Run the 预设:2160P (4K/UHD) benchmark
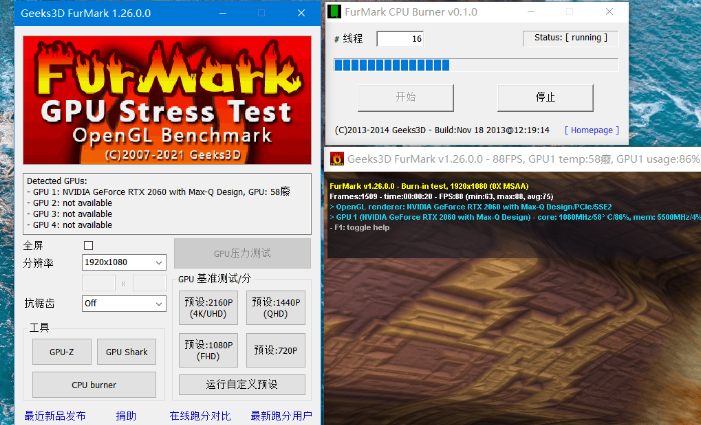 pyautogui.click(x=206, y=307)
